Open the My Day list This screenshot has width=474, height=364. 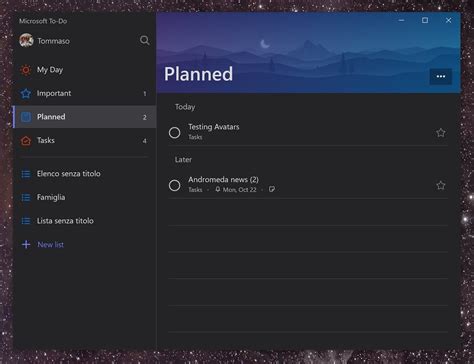pyautogui.click(x=85, y=70)
